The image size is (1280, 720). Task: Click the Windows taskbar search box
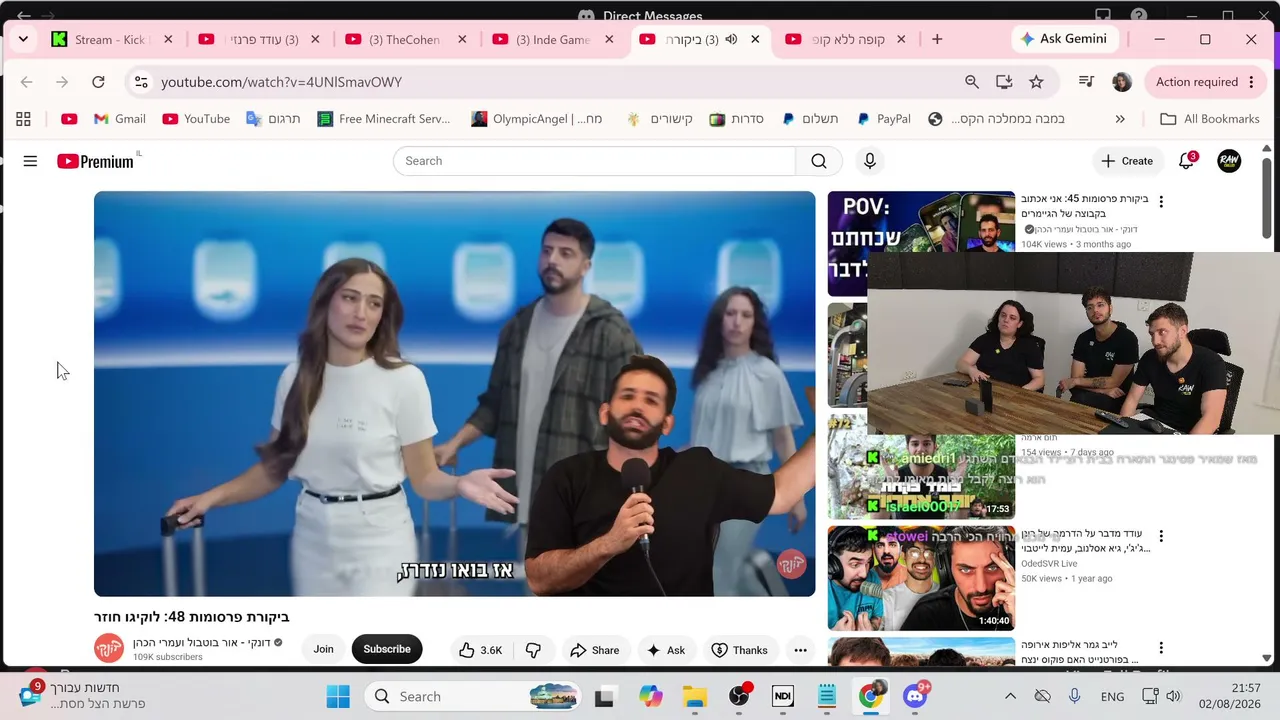pyautogui.click(x=475, y=697)
